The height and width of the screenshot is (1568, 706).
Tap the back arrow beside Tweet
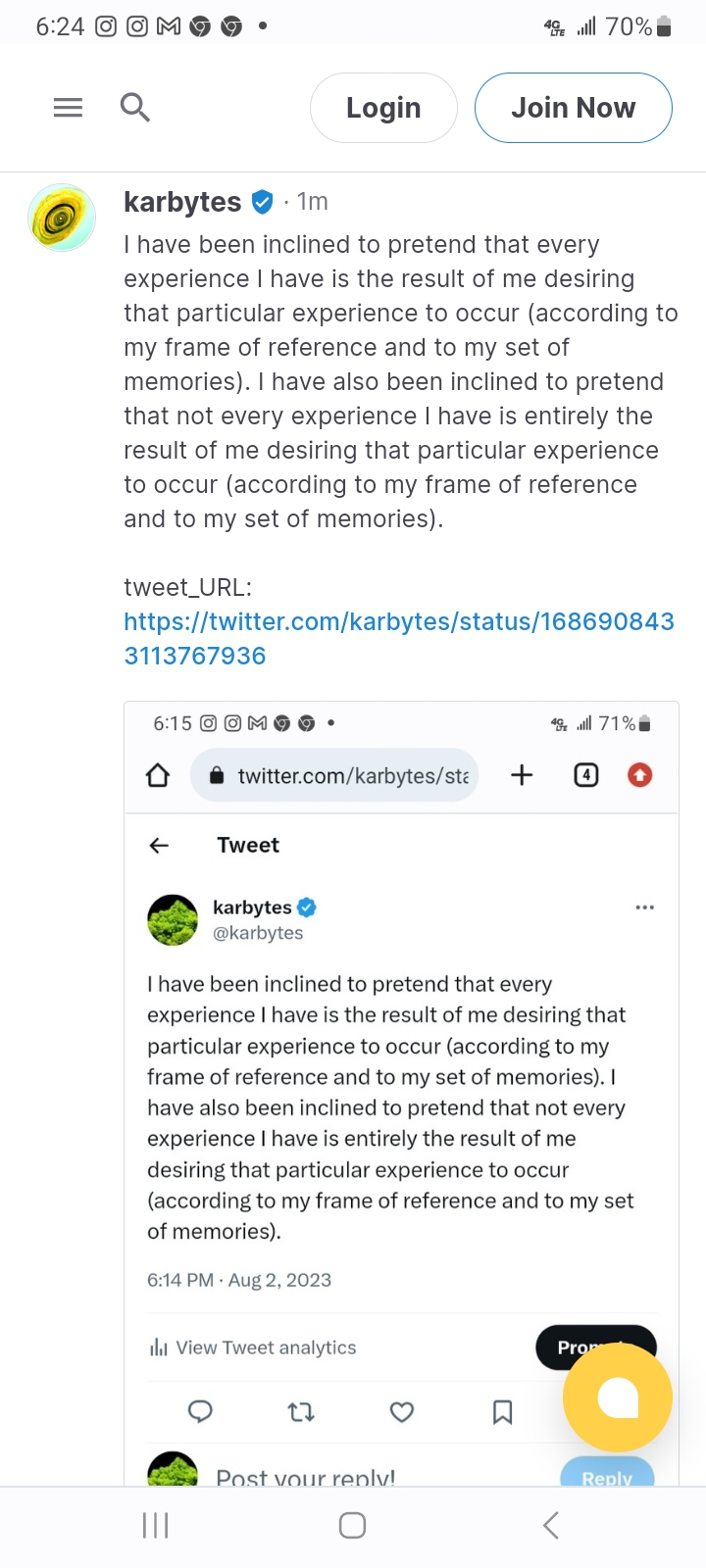pyautogui.click(x=159, y=845)
